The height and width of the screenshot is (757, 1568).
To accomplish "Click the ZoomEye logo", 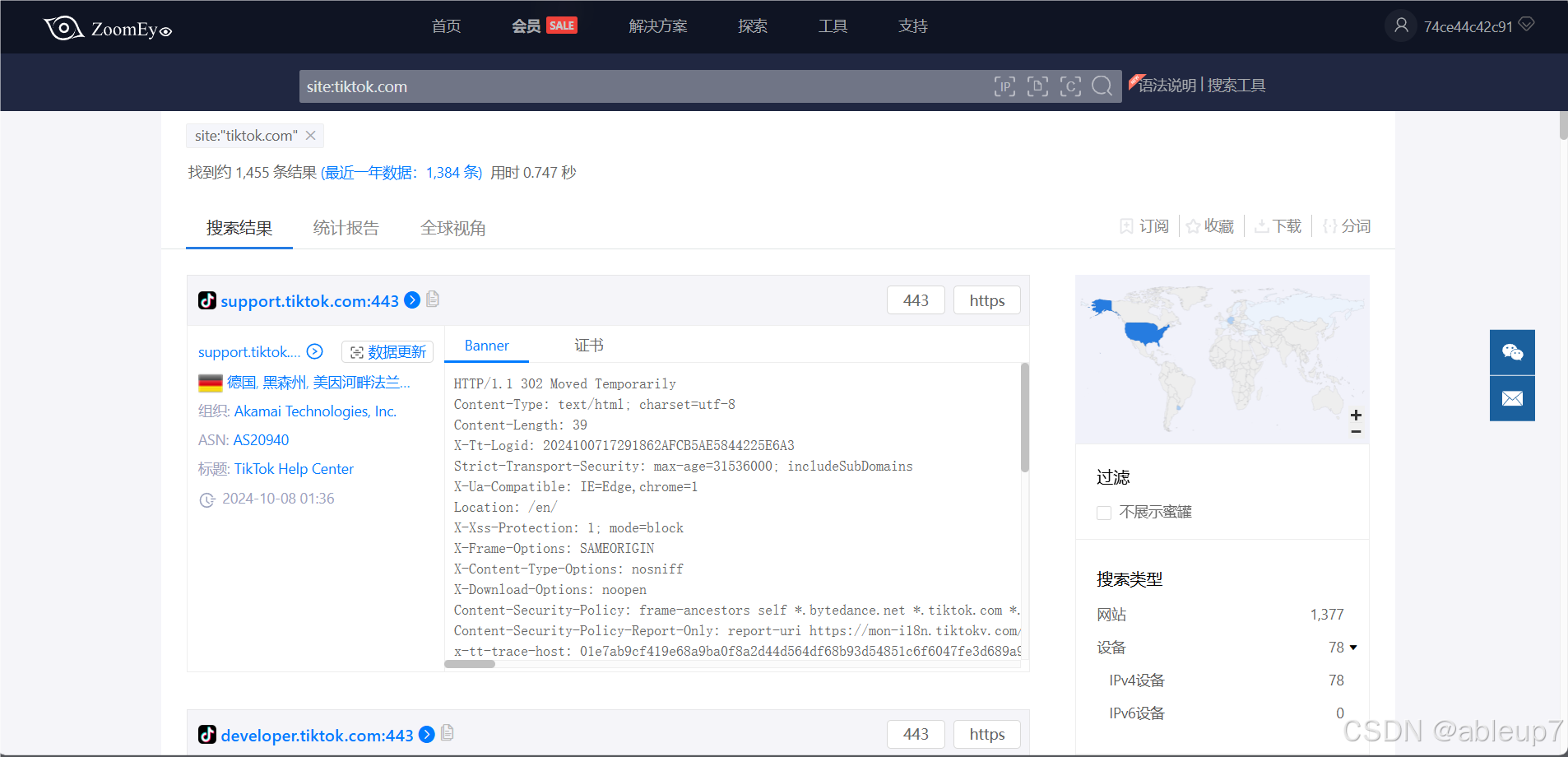I will coord(108,28).
